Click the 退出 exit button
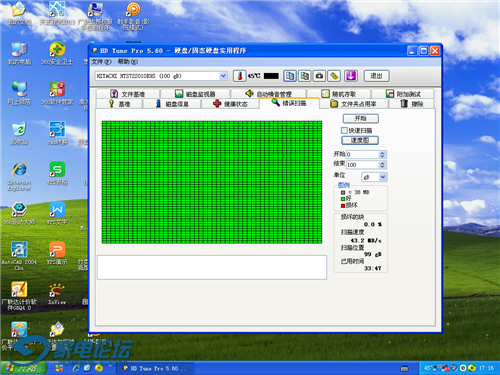This screenshot has height=375, width=500. (376, 76)
